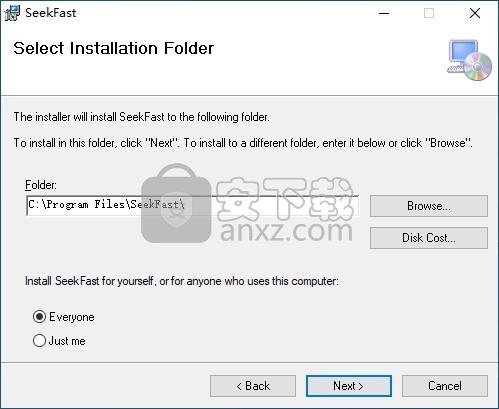Click the greyed-out maximize window button
499x409 pixels.
[429, 13]
